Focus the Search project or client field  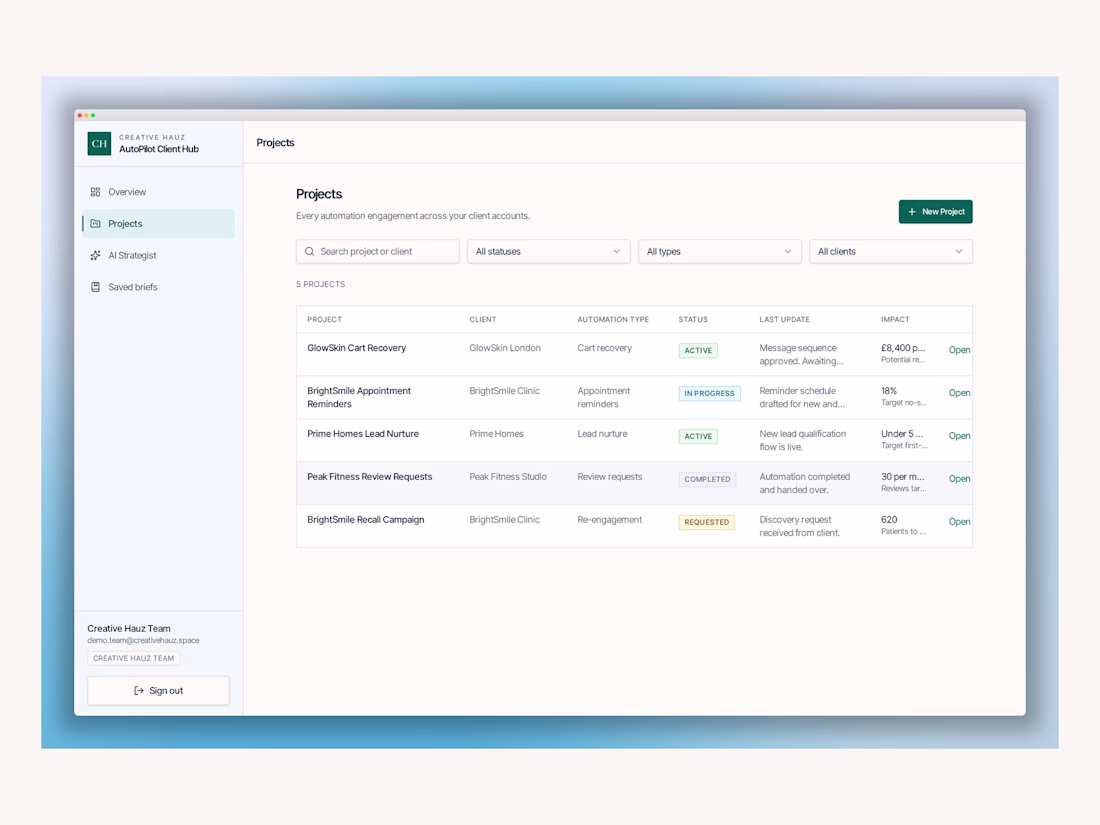(x=377, y=251)
